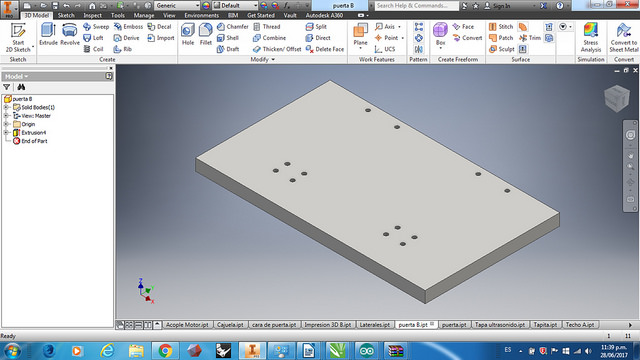Image resolution: width=640 pixels, height=360 pixels.
Task: Expand the Extrusion4 feature node
Action: point(6,133)
